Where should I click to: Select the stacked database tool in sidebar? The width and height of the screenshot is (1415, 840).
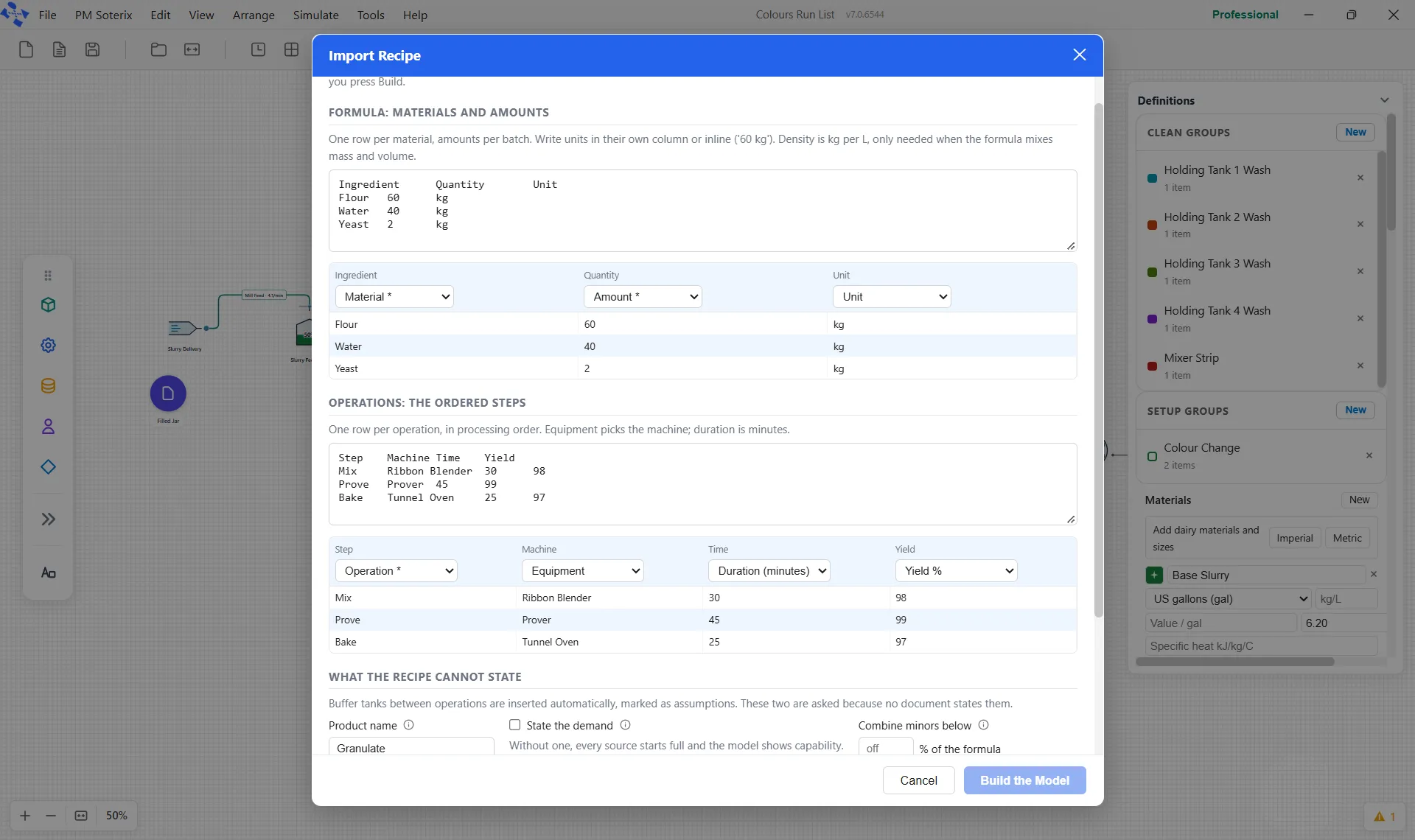click(x=48, y=386)
